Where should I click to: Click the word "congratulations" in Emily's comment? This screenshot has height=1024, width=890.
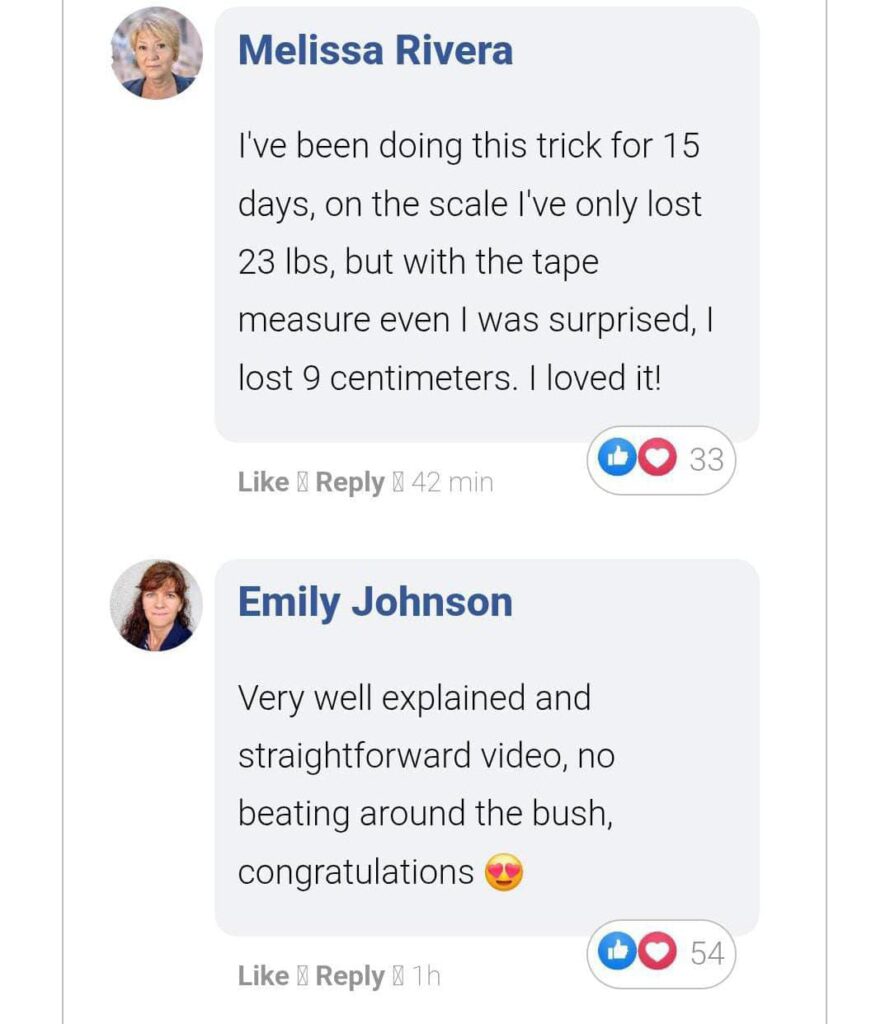(x=355, y=873)
